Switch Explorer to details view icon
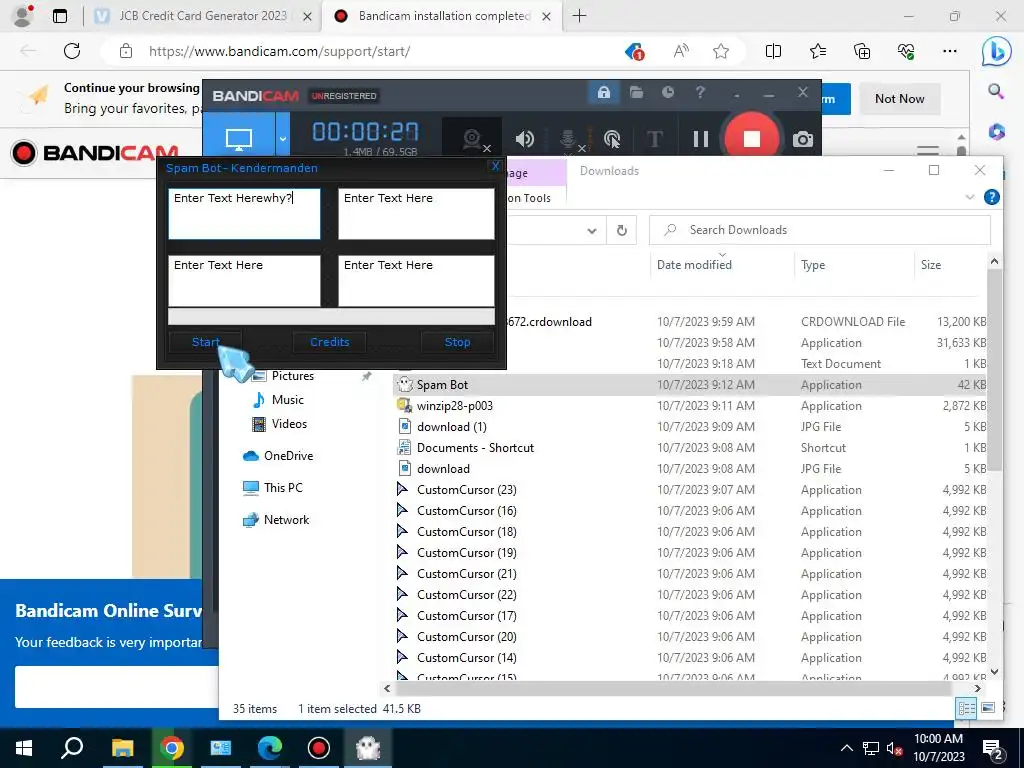Viewport: 1024px width, 768px height. (967, 708)
